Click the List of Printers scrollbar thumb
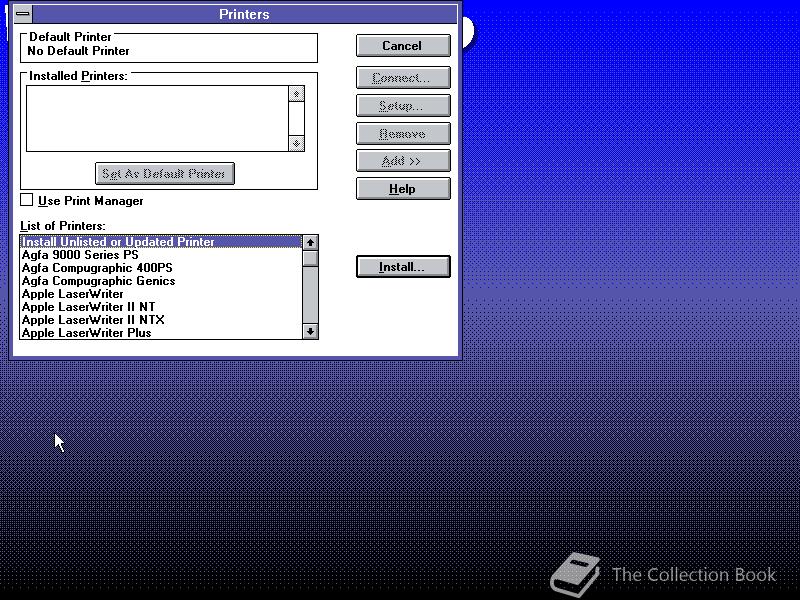Image resolution: width=800 pixels, height=600 pixels. click(x=310, y=258)
